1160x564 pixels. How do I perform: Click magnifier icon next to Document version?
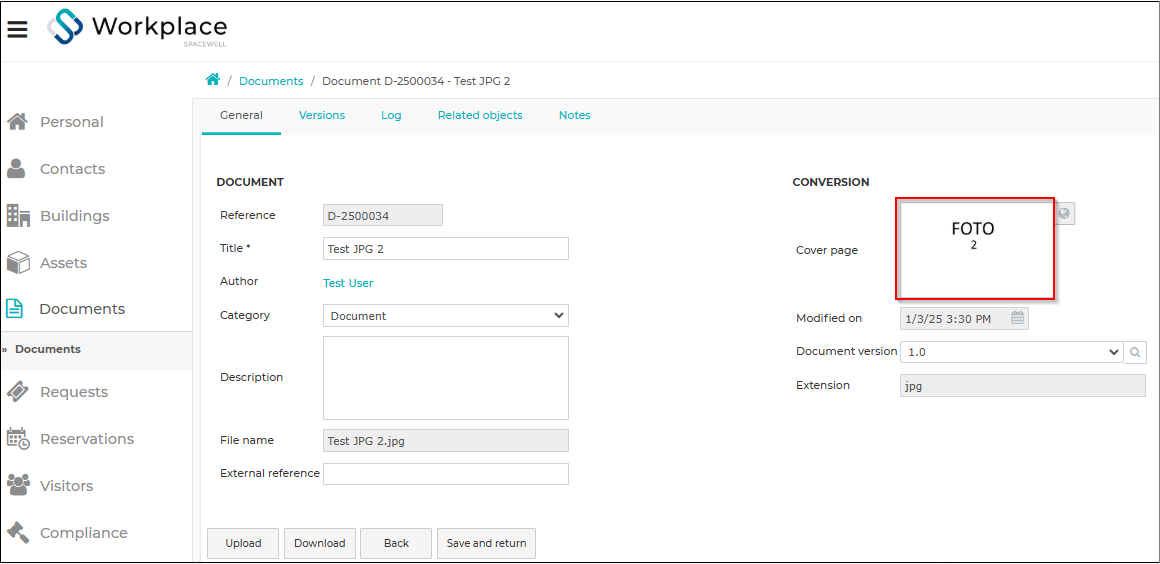tap(1135, 352)
